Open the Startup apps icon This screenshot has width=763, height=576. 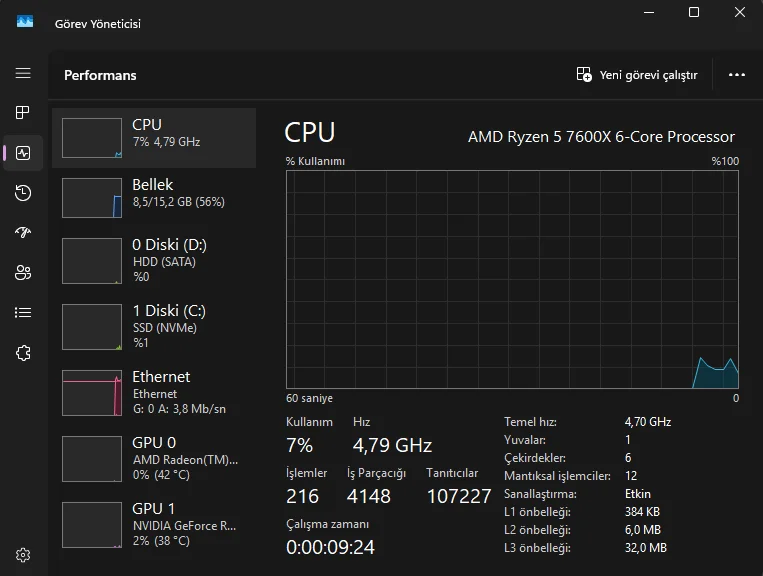pyautogui.click(x=23, y=232)
